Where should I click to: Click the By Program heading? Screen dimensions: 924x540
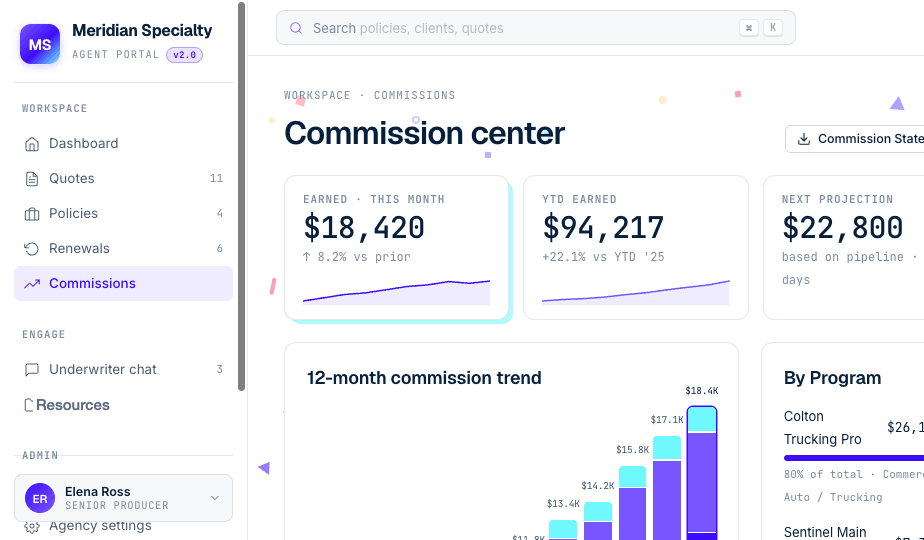point(832,378)
